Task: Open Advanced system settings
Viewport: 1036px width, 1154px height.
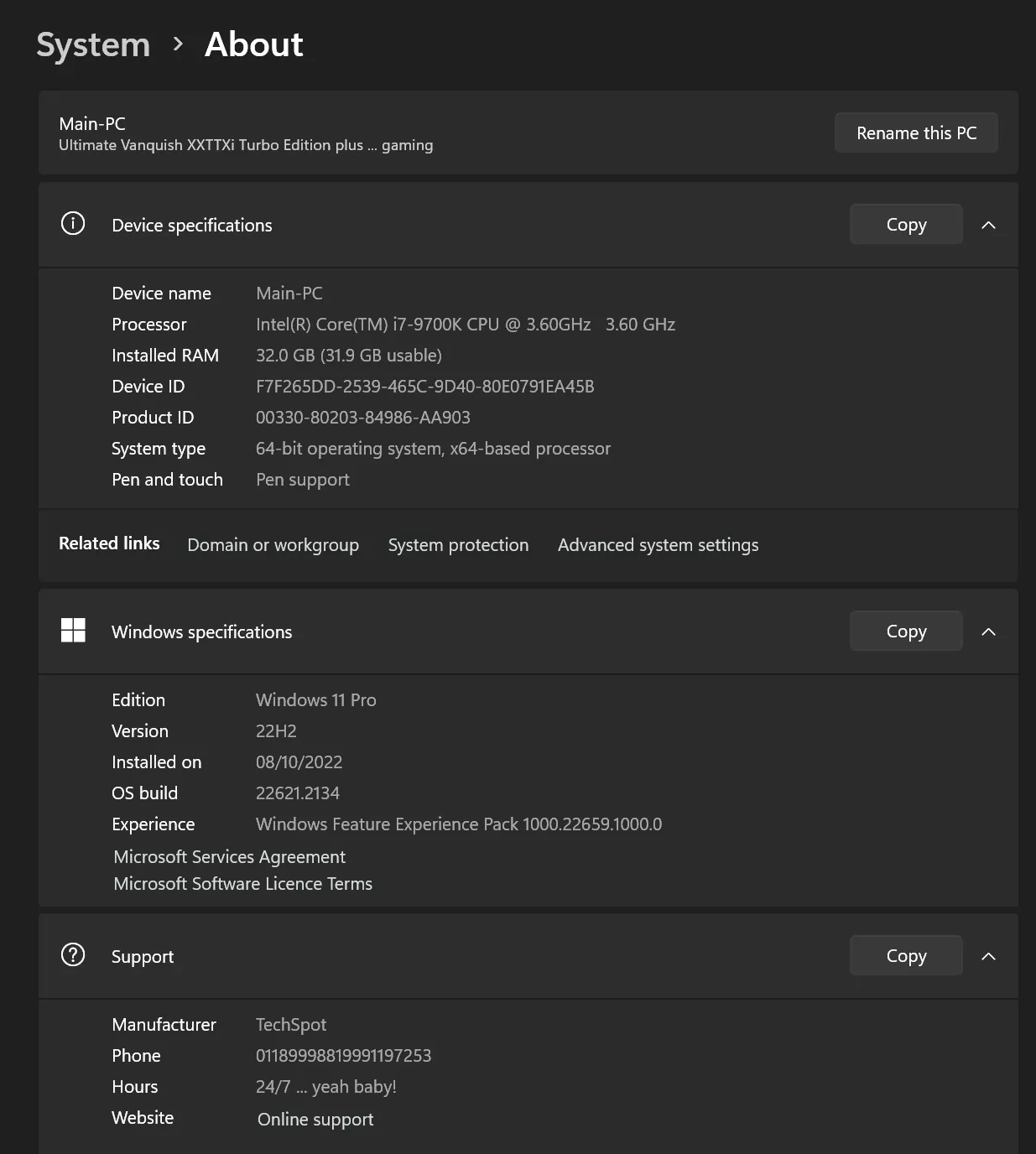Action: (658, 545)
